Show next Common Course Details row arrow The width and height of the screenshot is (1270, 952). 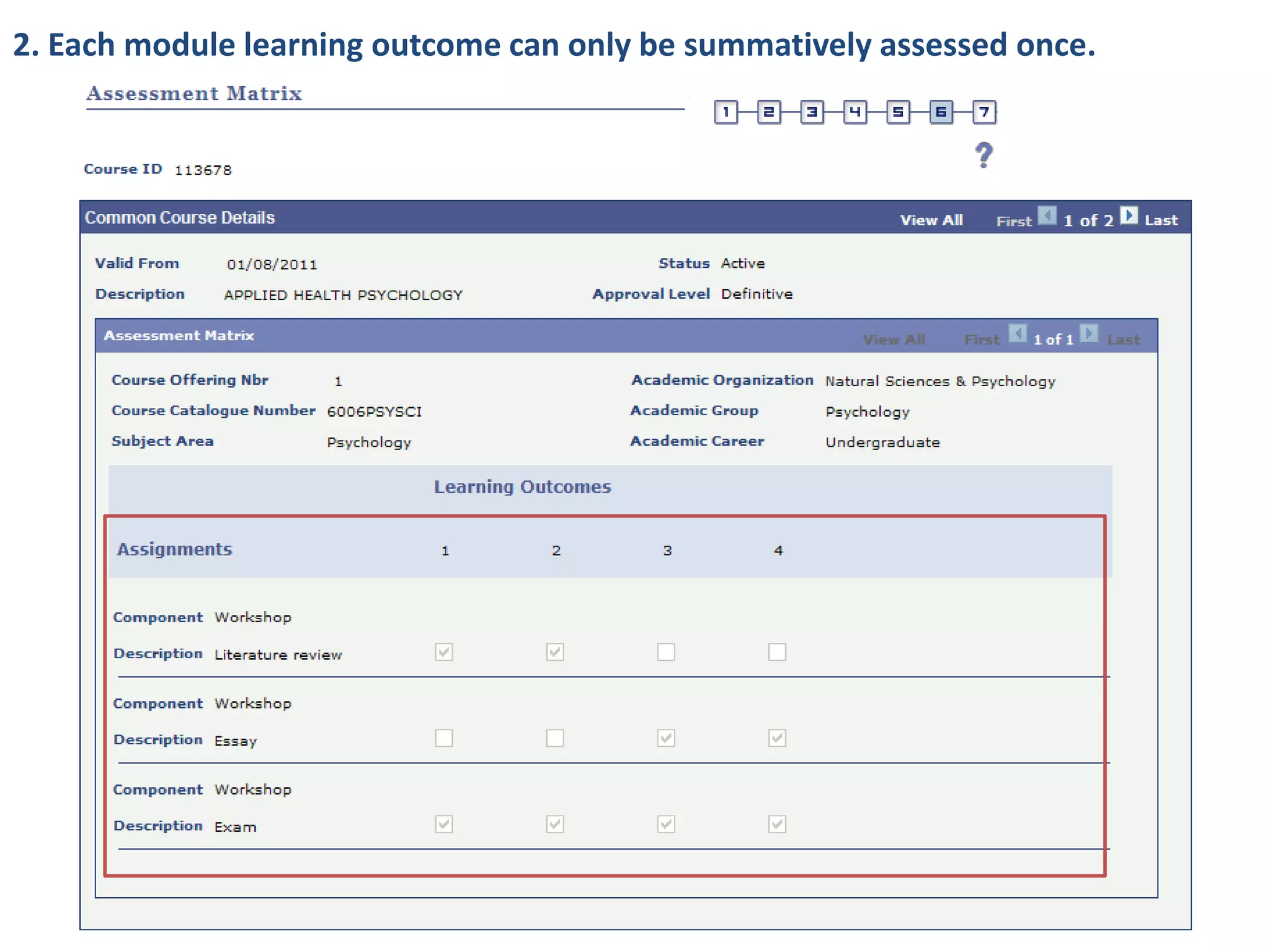coord(1129,216)
